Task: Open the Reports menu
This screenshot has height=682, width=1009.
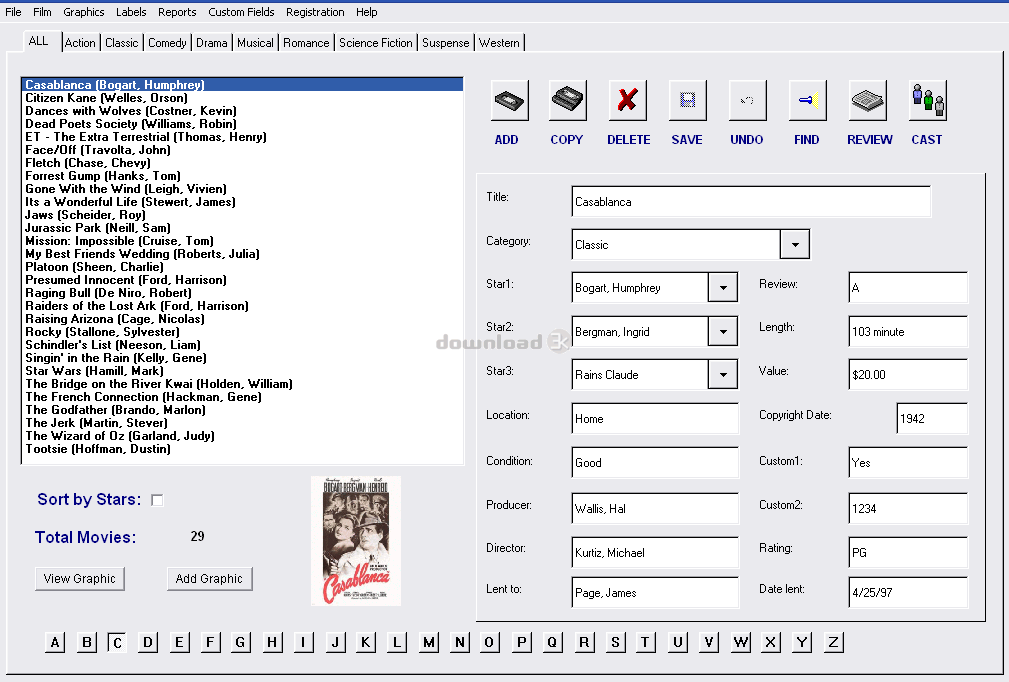Action: click(x=177, y=12)
